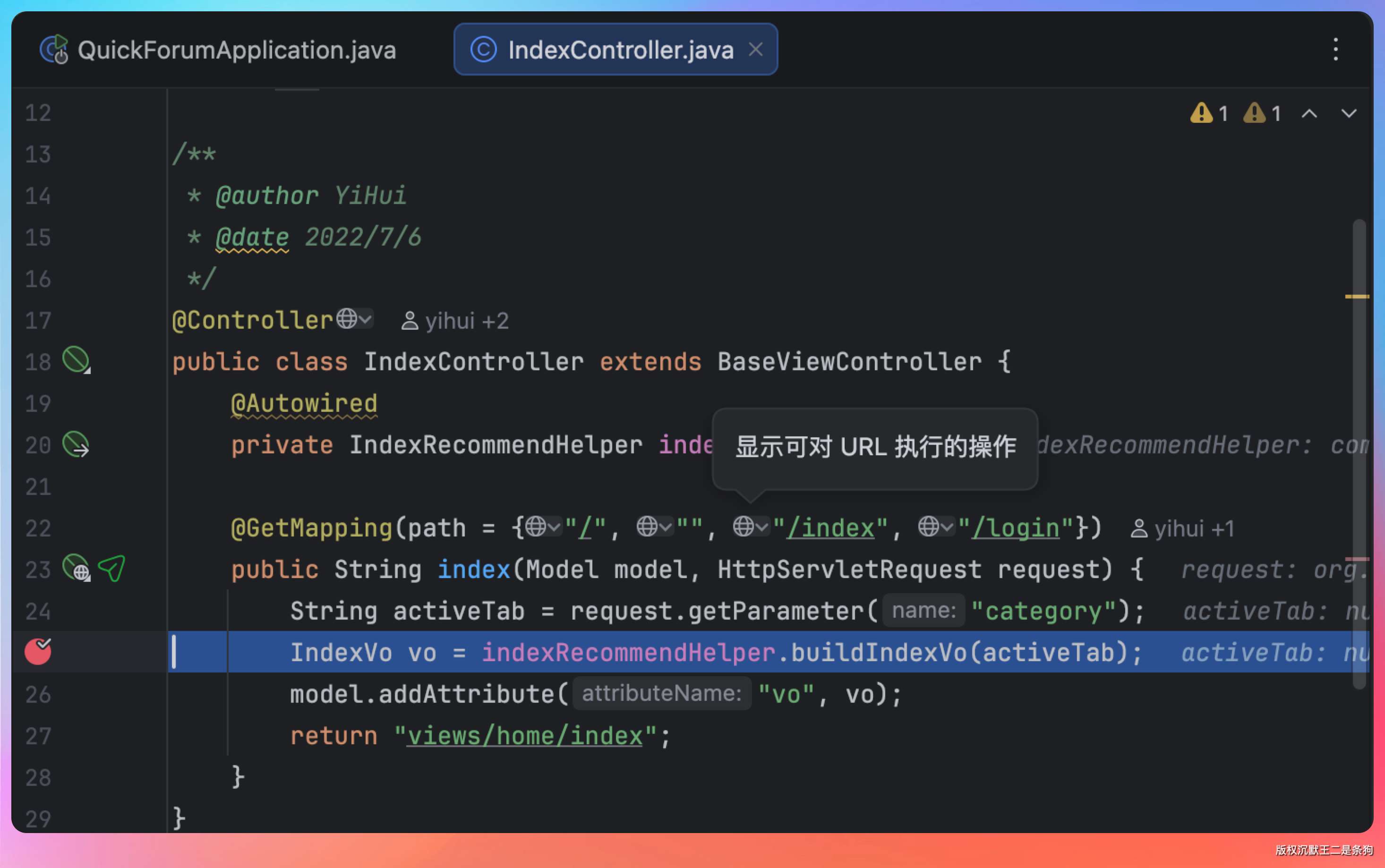Click the autowired dependency gutter icon on line 20

click(x=75, y=444)
